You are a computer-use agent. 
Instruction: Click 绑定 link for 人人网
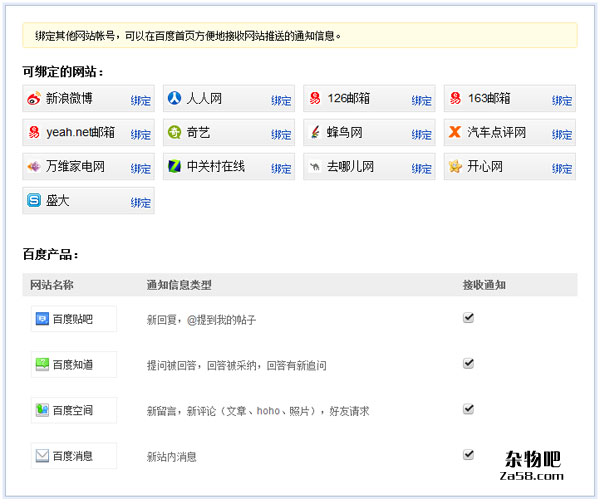click(281, 101)
